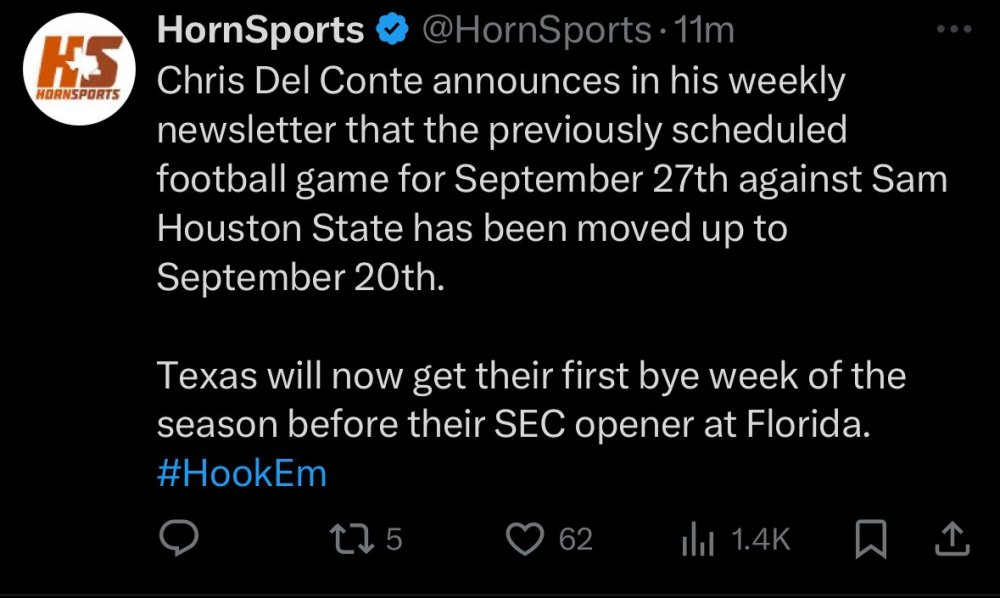The height and width of the screenshot is (598, 1000).
Task: Visit the @HornSports handle link
Action: click(537, 31)
